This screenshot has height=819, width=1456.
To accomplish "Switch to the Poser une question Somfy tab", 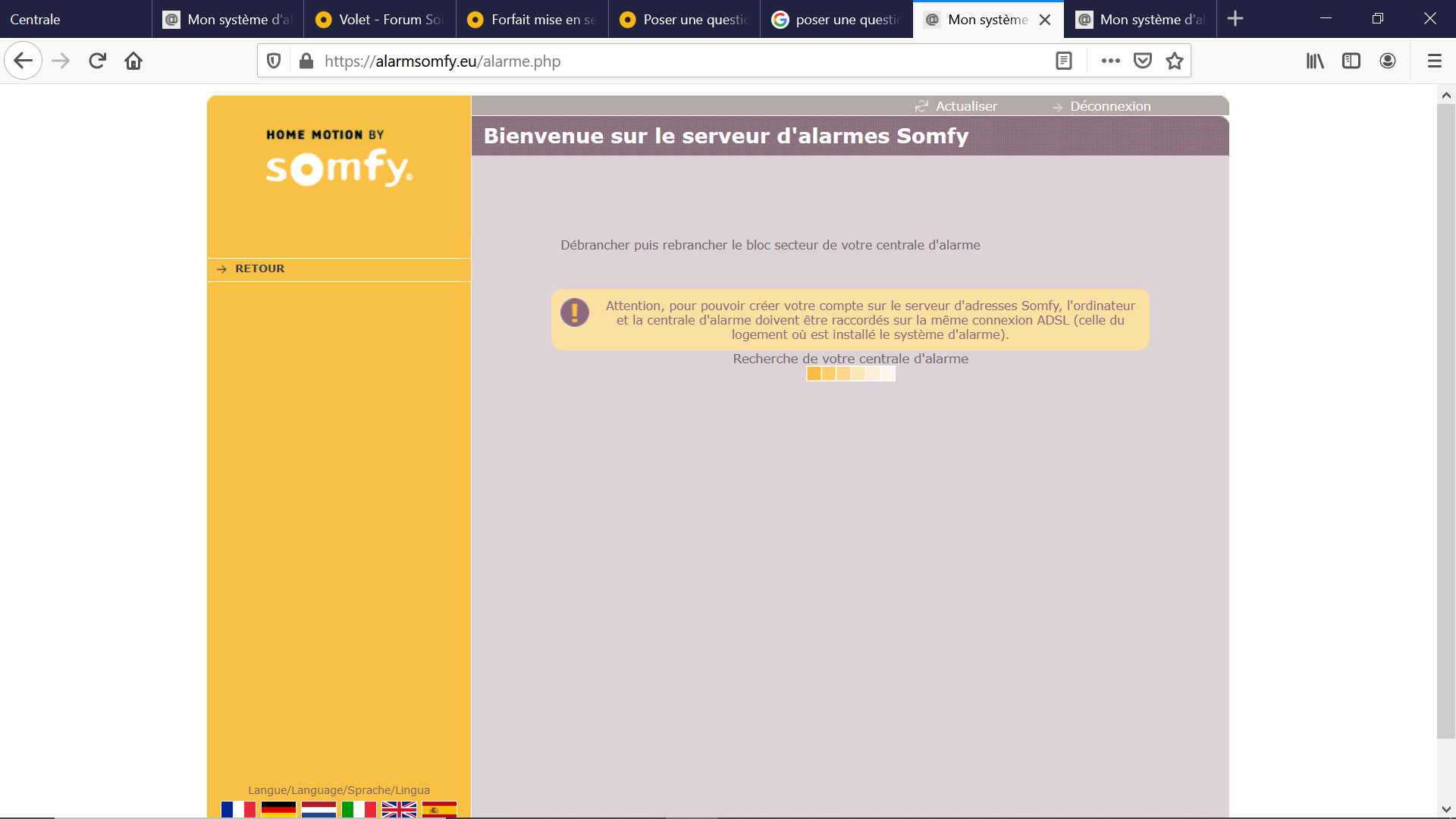I will 684,19.
